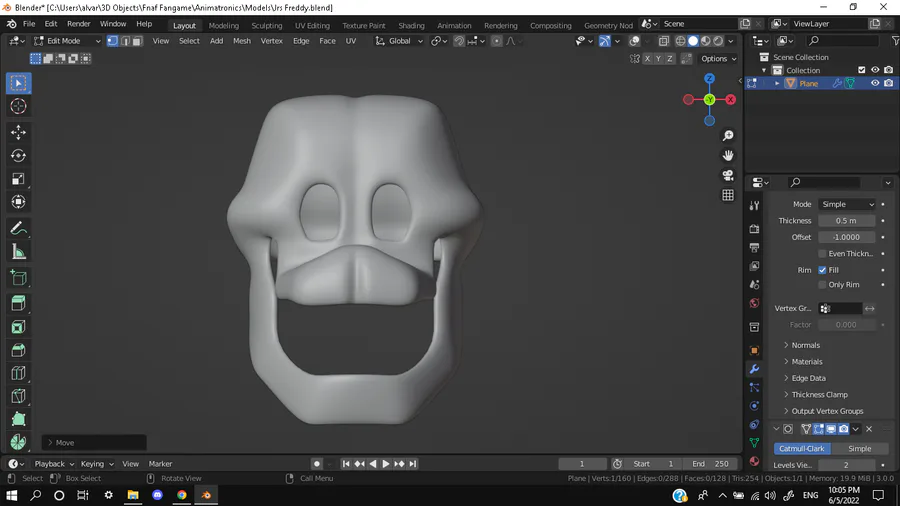Viewport: 900px width, 506px height.
Task: Expand the Normals section
Action: tap(806, 345)
